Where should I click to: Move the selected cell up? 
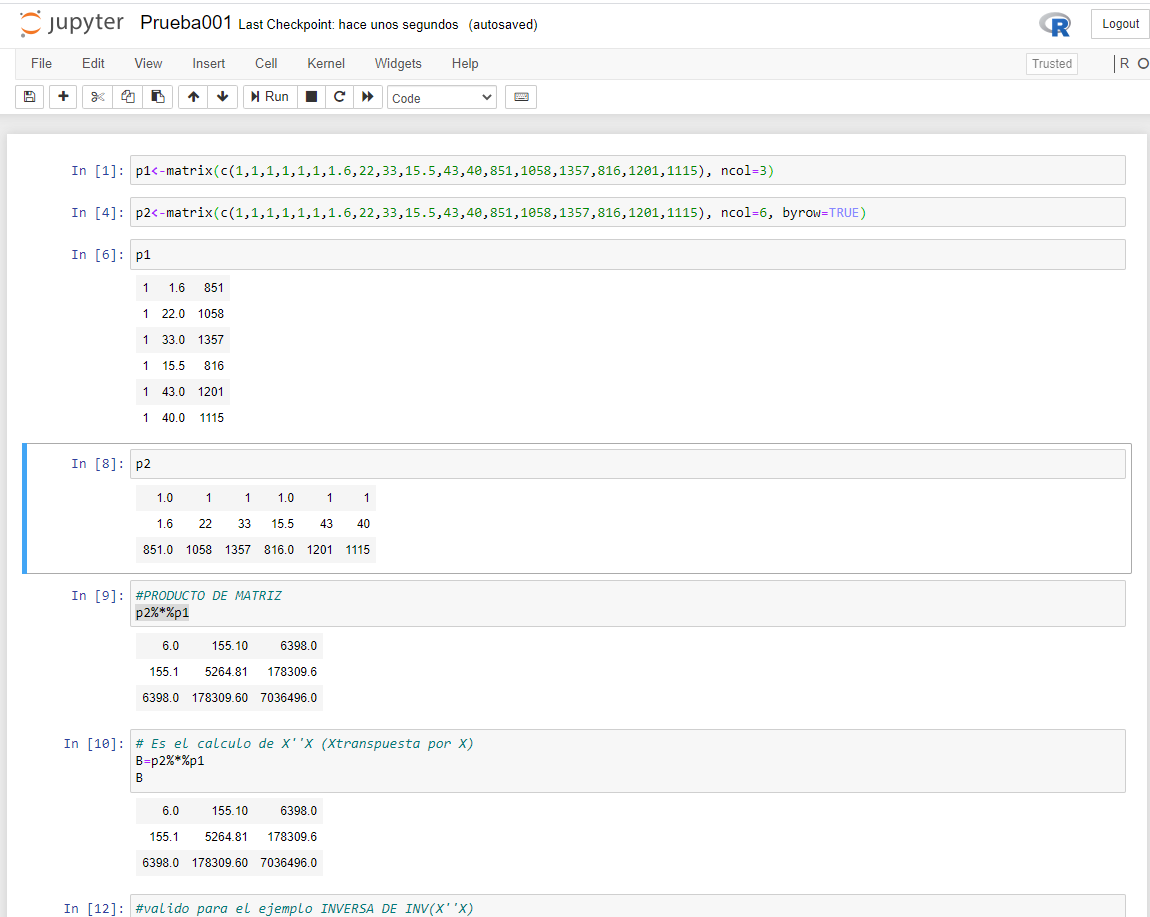192,96
